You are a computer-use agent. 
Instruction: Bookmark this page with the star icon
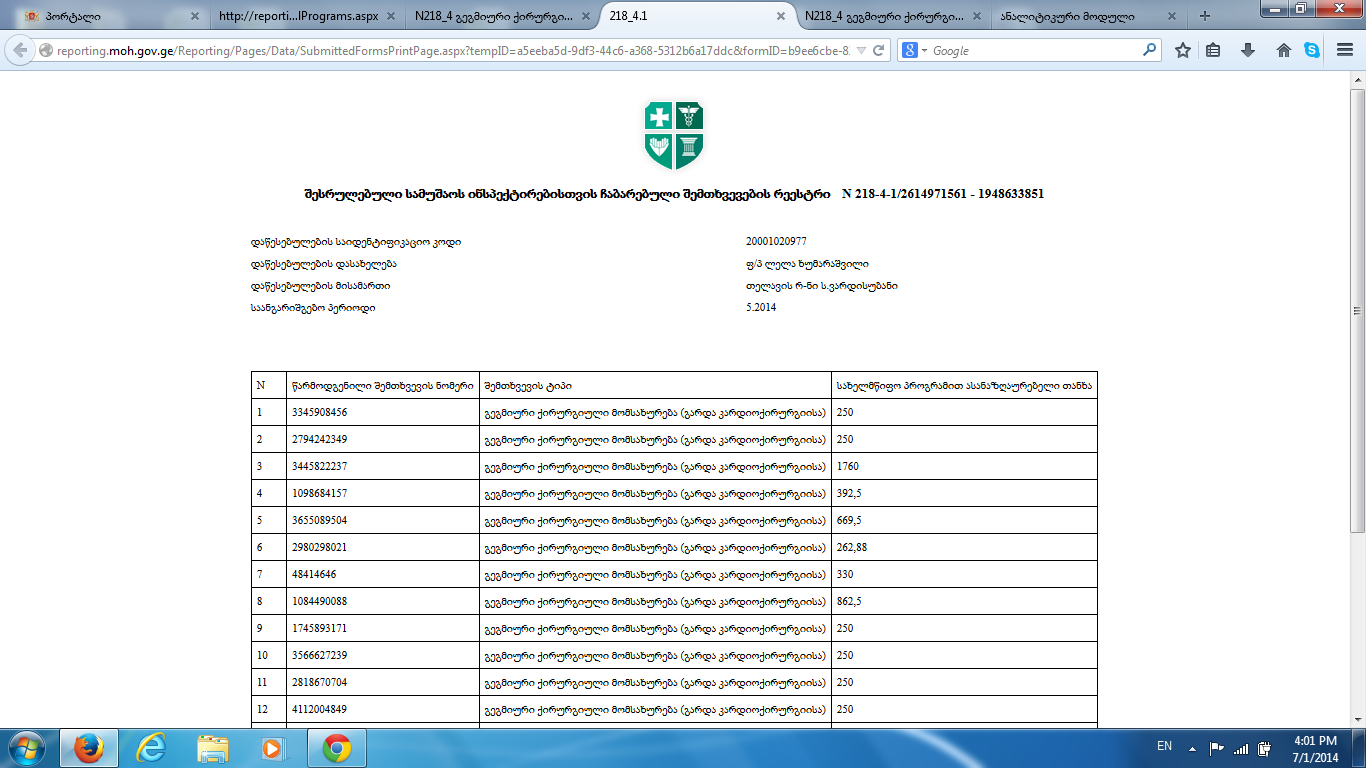point(1183,50)
